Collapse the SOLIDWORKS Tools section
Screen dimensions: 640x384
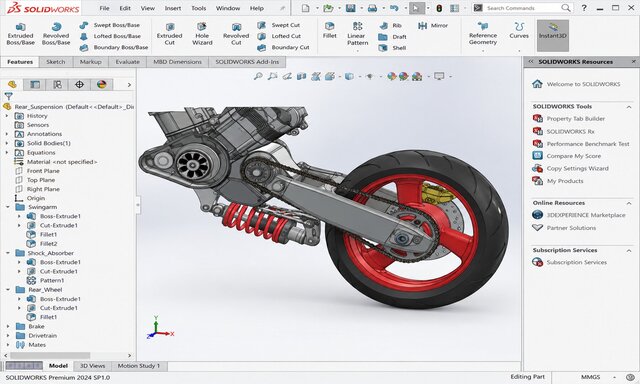coord(629,107)
